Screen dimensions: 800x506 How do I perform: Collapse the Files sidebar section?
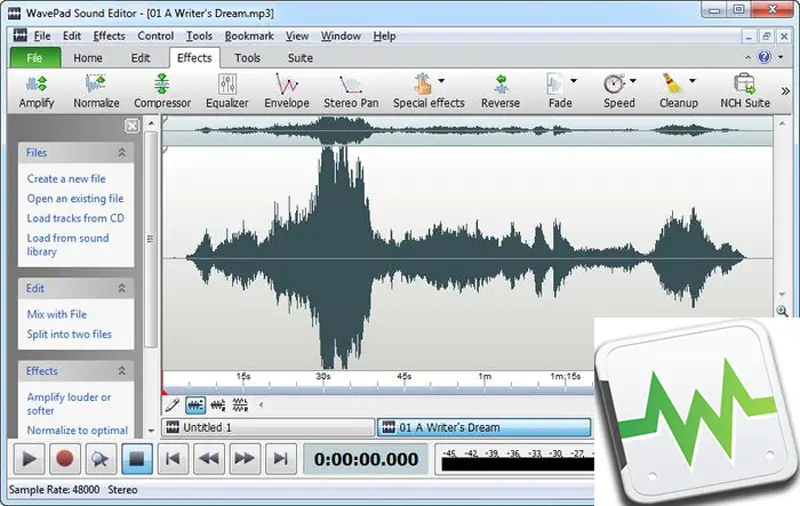(122, 153)
